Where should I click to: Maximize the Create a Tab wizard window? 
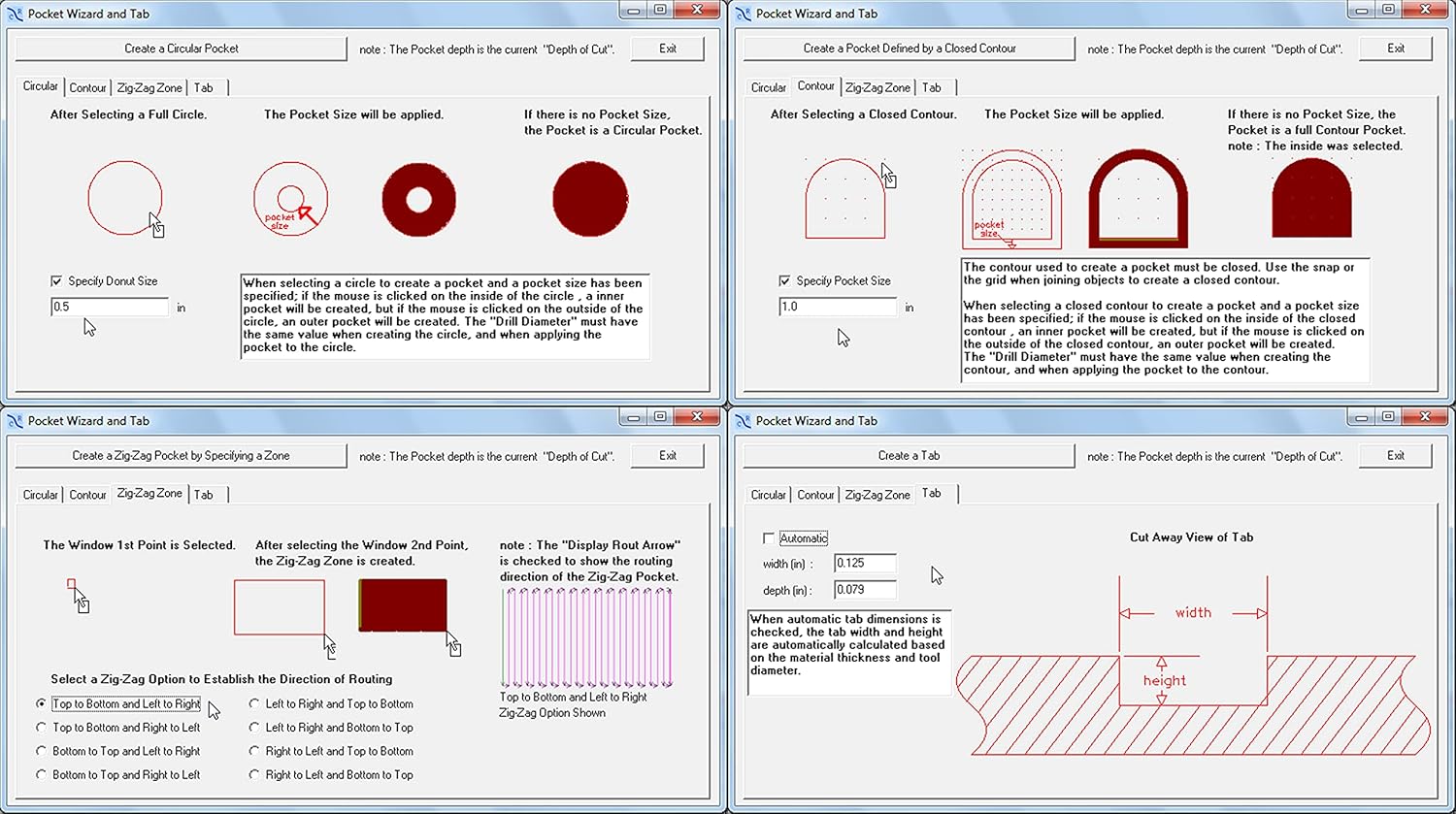[1388, 417]
